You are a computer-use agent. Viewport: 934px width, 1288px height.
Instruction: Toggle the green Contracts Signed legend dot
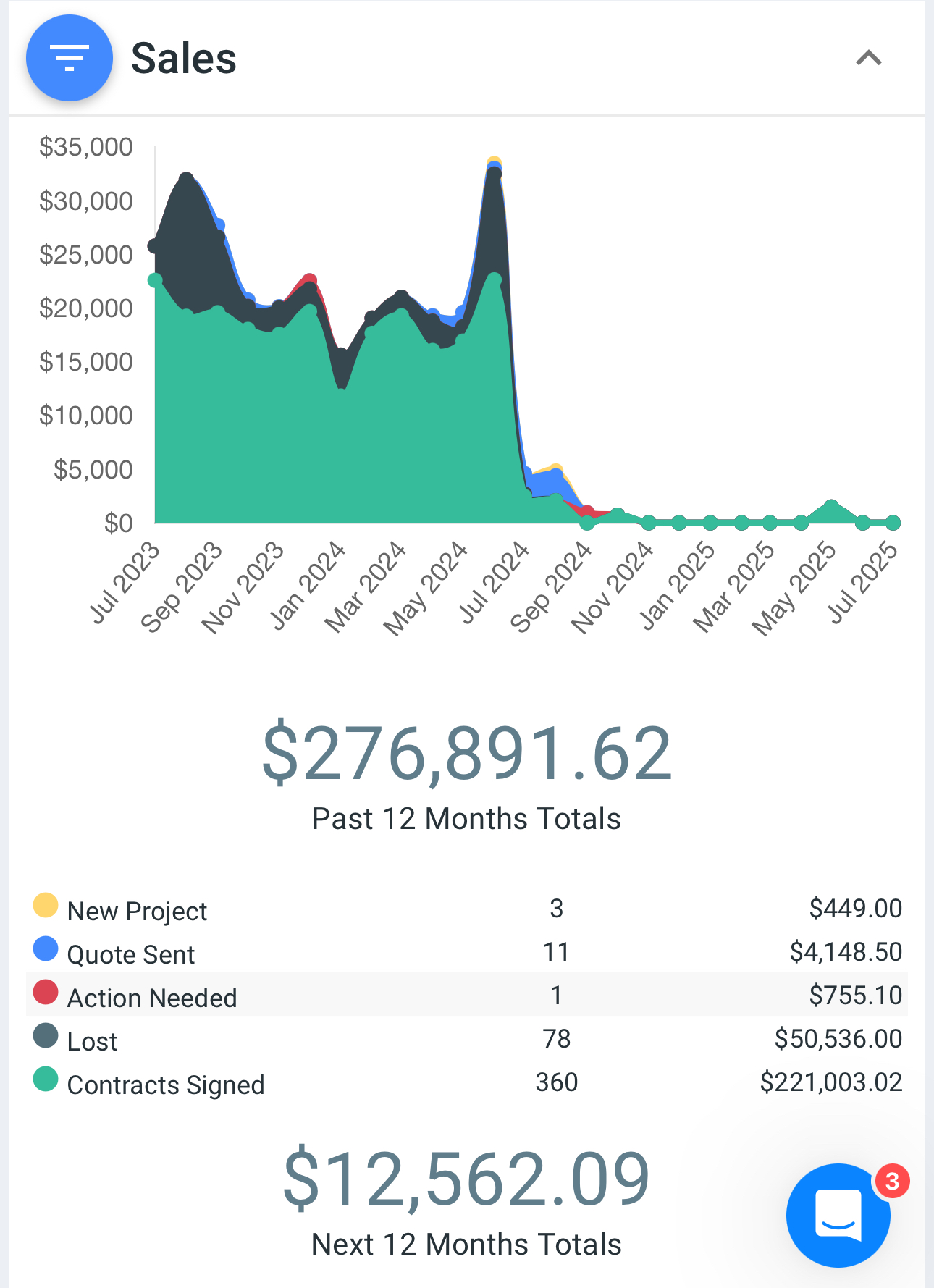(x=46, y=1079)
